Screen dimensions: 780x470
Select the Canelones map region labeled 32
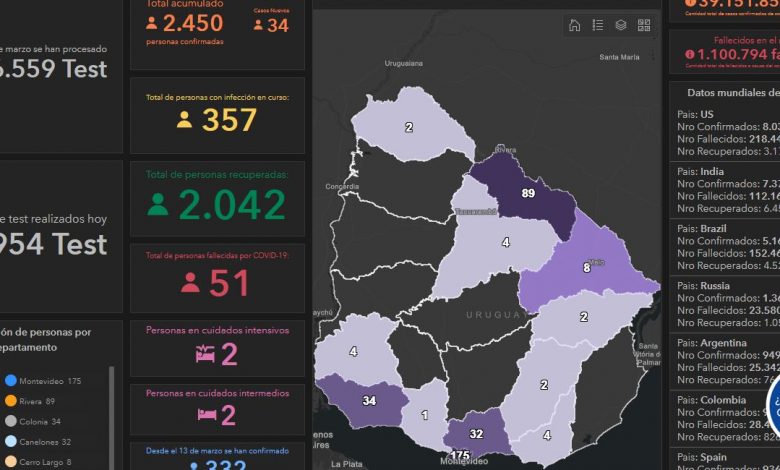pos(477,434)
